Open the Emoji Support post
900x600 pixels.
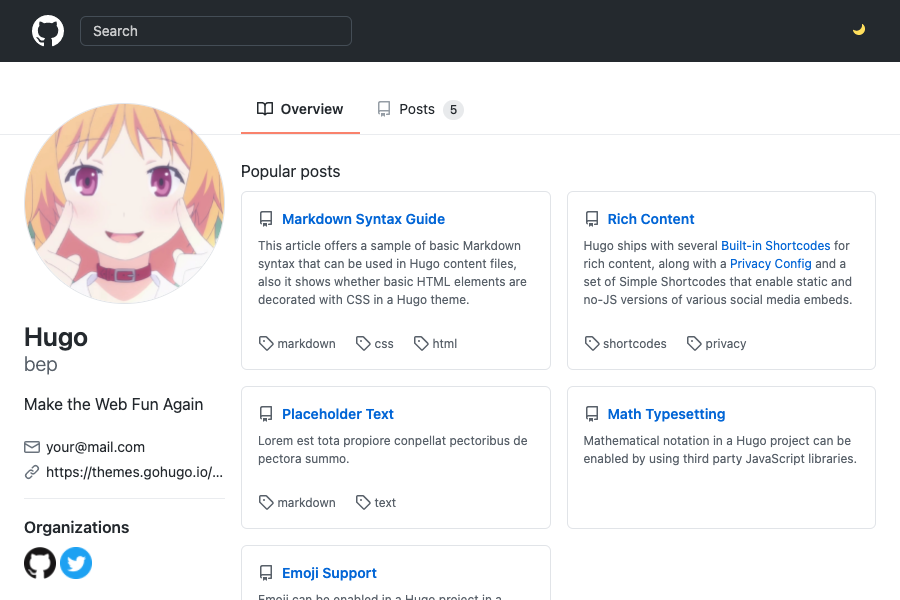click(329, 573)
